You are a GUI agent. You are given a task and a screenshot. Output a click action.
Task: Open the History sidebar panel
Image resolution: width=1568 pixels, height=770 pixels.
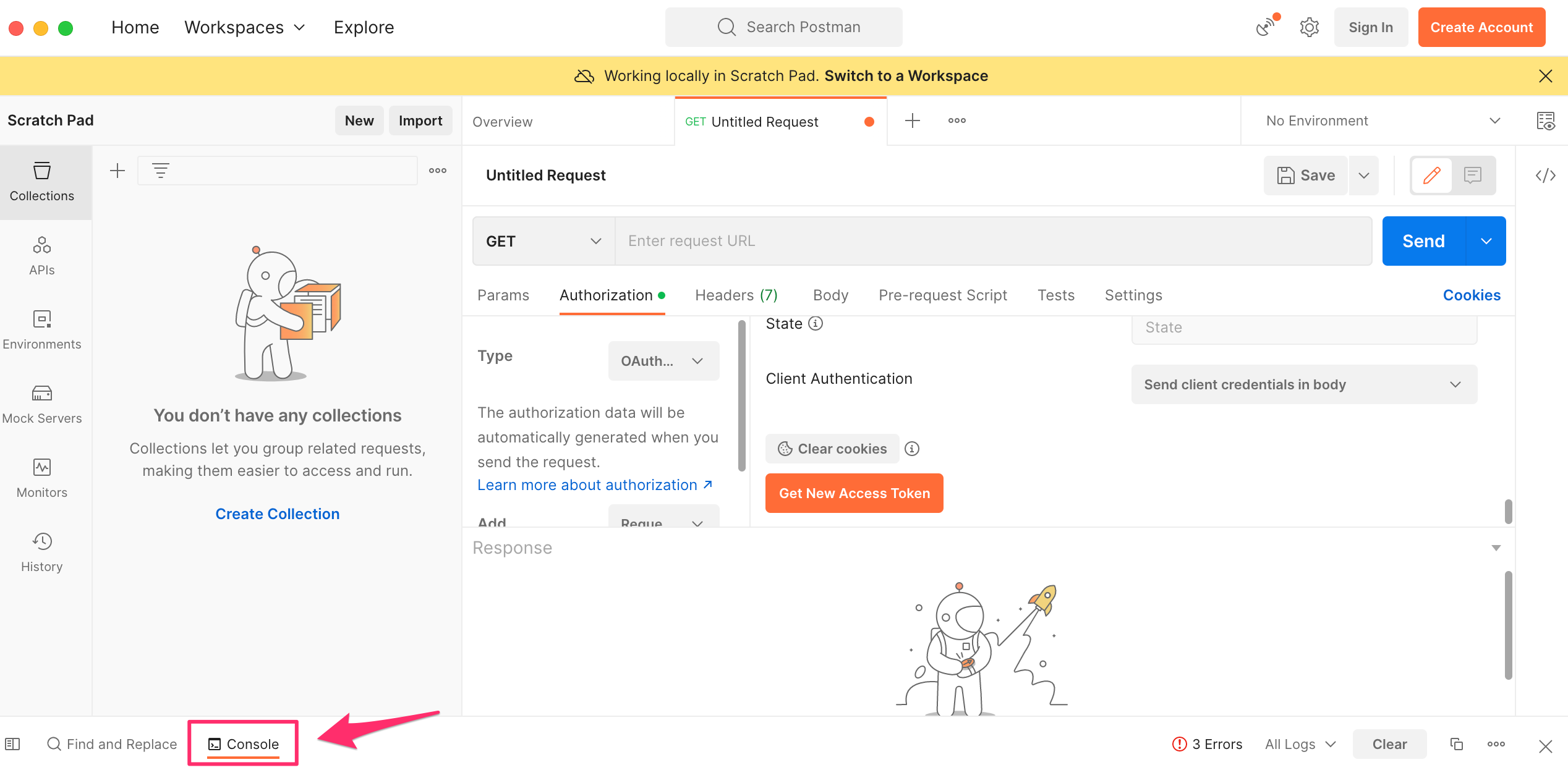point(42,553)
